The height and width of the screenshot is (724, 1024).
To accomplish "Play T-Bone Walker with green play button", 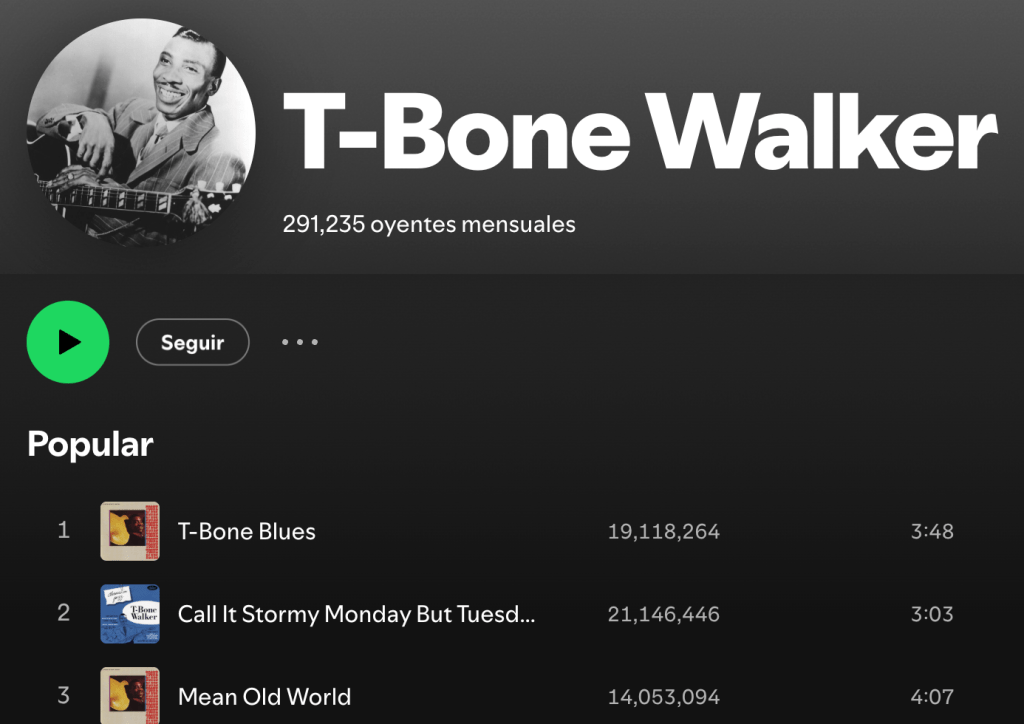I will (68, 342).
